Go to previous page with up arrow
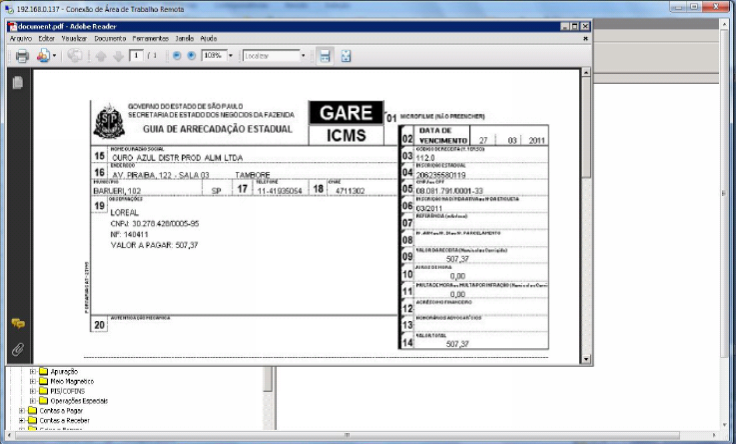This screenshot has width=739, height=445. pyautogui.click(x=100, y=56)
